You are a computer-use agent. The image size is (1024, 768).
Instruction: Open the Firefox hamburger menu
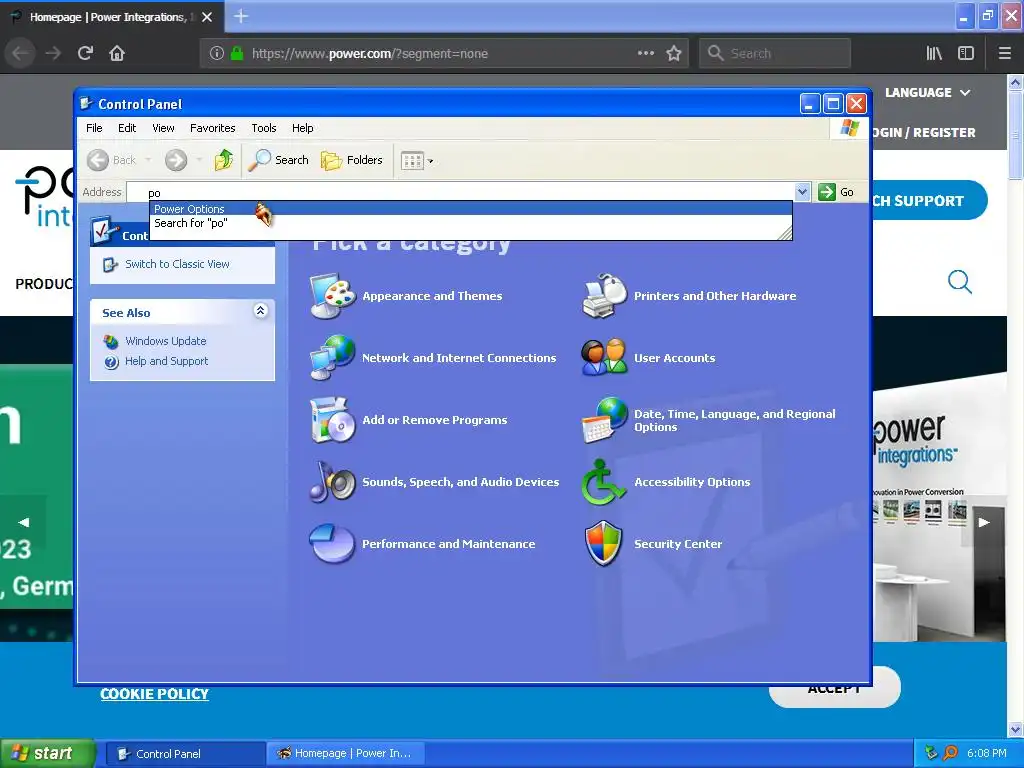pyautogui.click(x=1005, y=53)
